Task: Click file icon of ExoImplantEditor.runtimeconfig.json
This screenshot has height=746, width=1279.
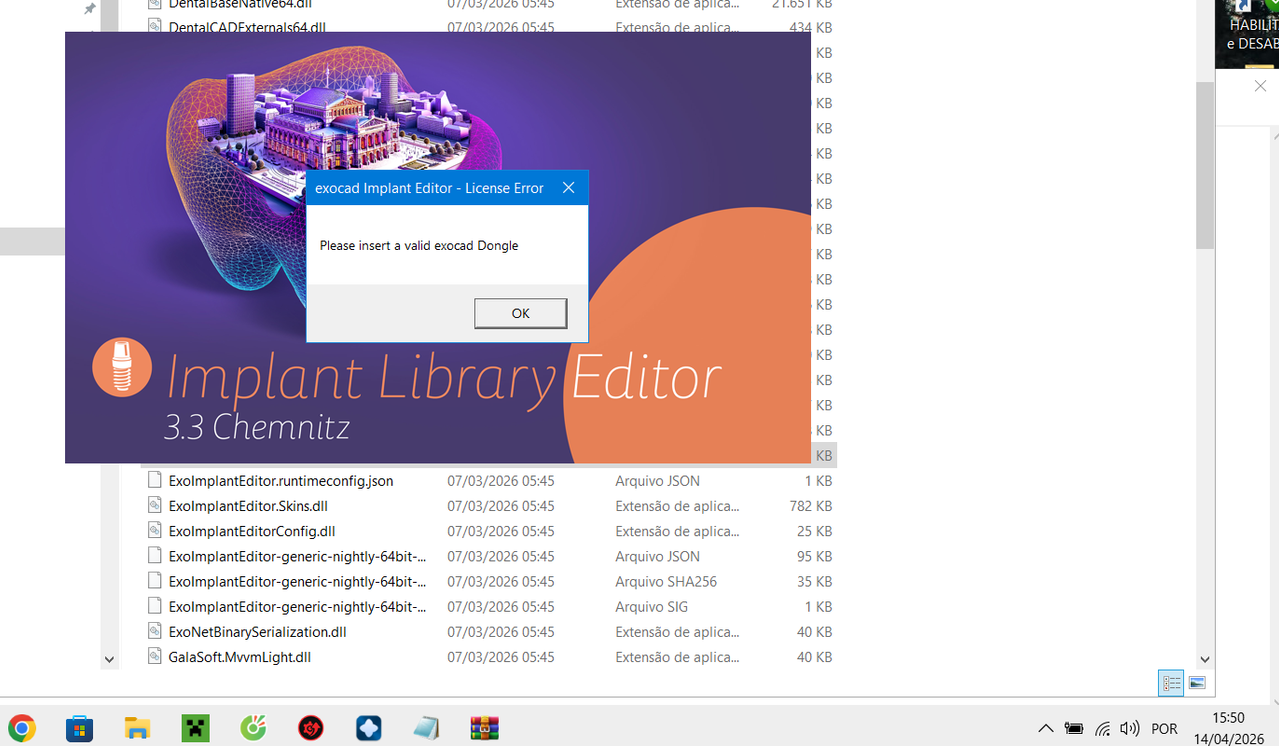Action: tap(154, 480)
